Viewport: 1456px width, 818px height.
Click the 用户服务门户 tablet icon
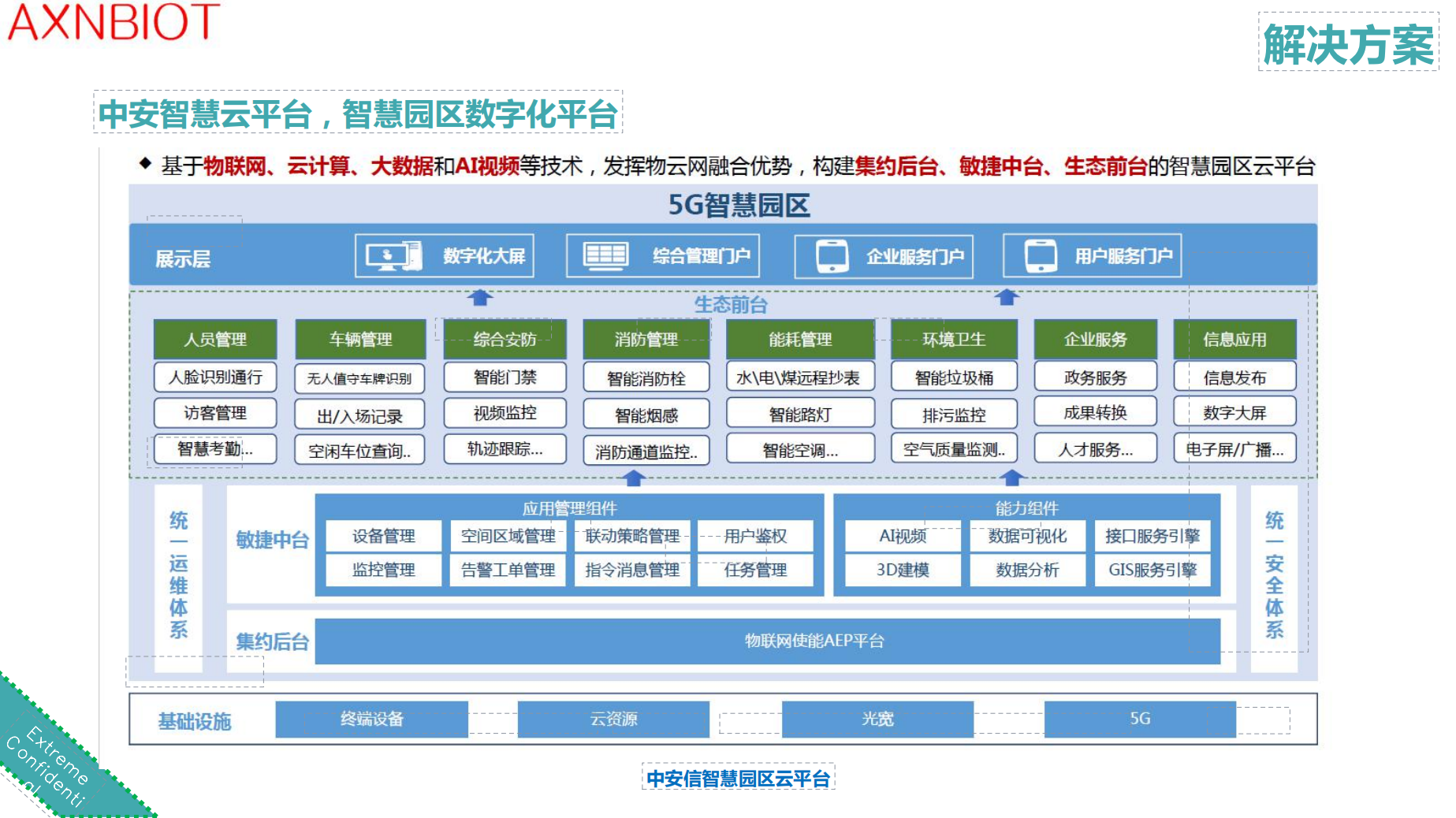coord(1041,256)
